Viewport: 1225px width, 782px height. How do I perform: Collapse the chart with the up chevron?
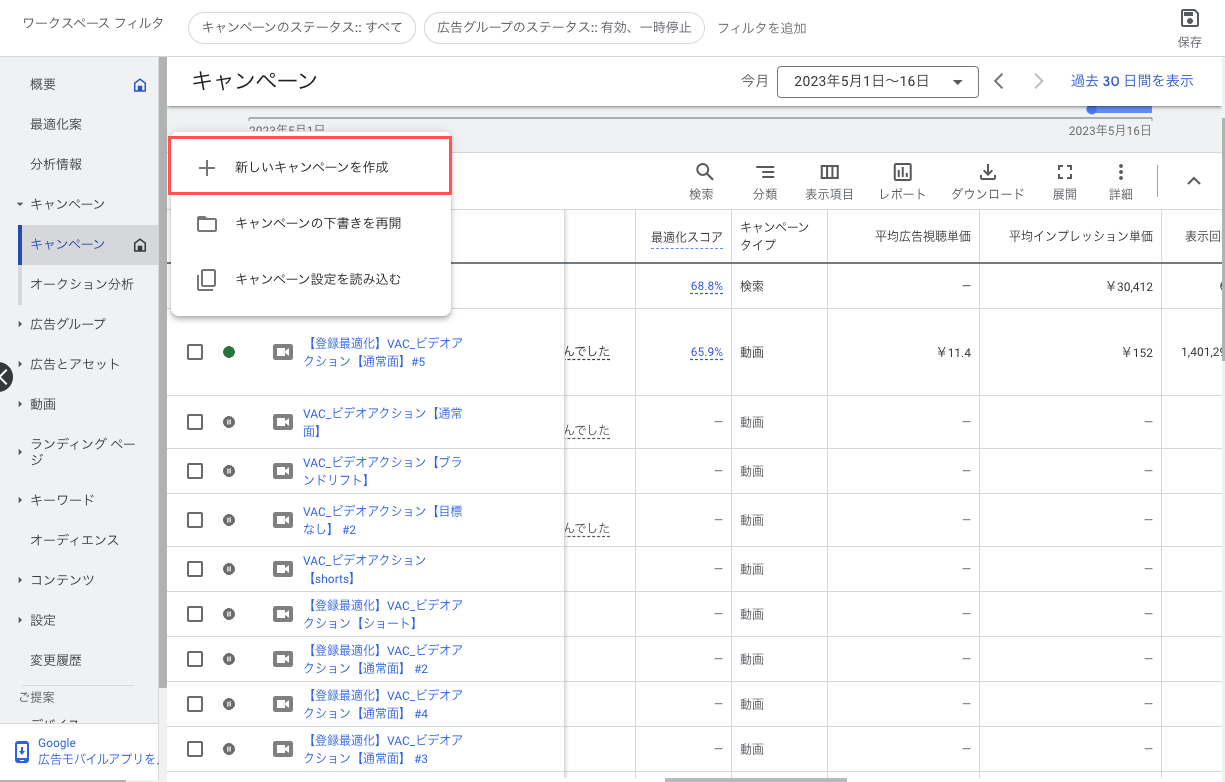click(x=1193, y=181)
